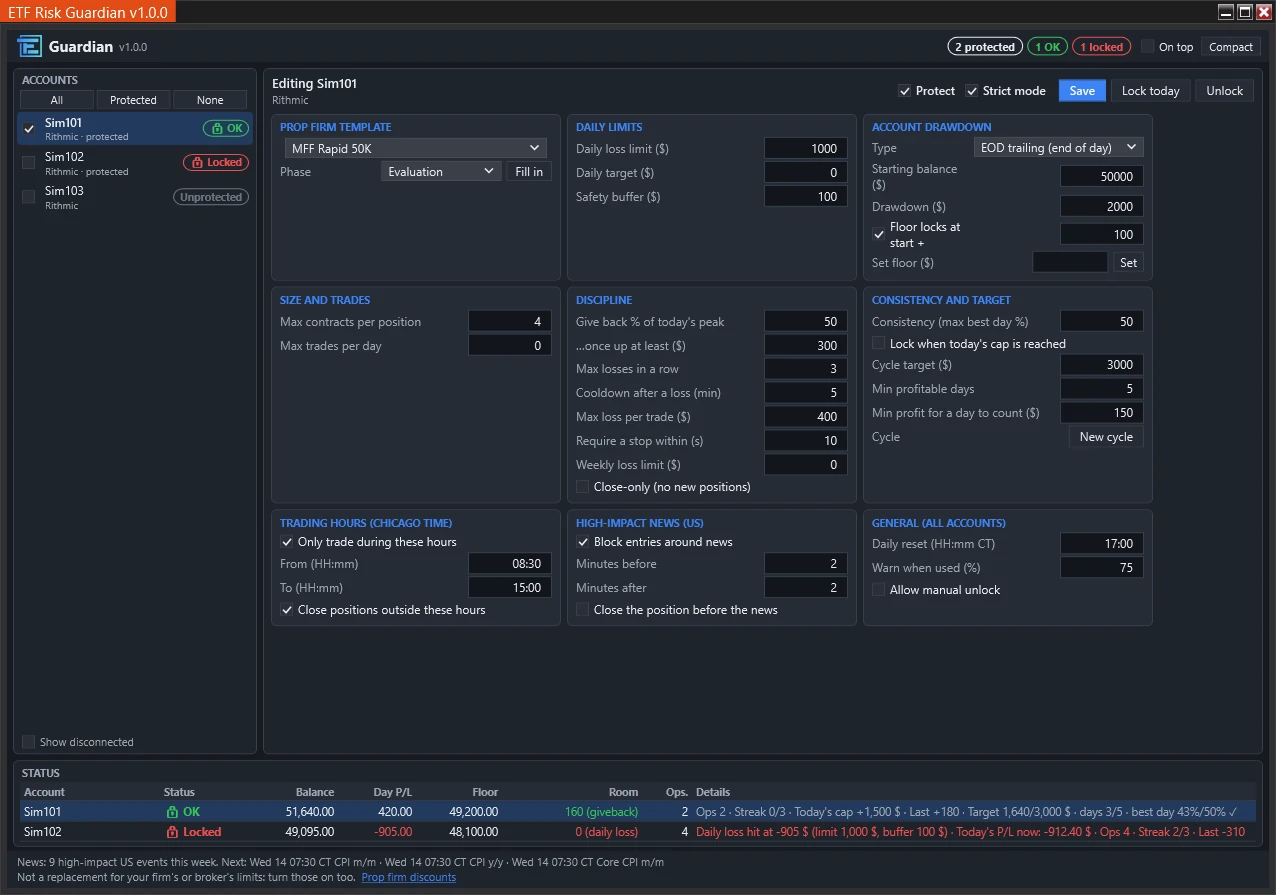This screenshot has width=1276, height=895.
Task: Click the Daily reset time field
Action: pos(1102,544)
